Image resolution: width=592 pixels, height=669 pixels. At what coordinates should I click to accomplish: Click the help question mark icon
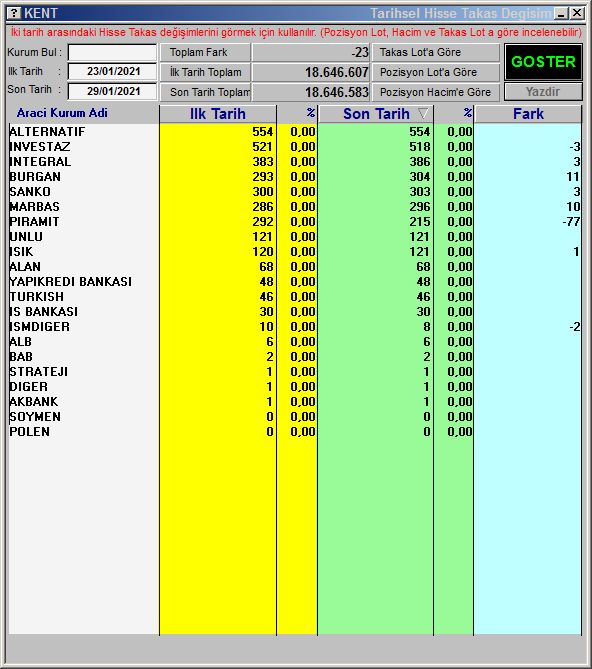click(14, 13)
